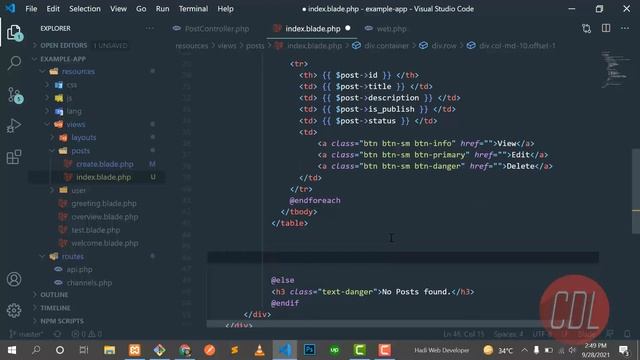This screenshot has height=360, width=640.
Task: Click the editor vertical scrollbar
Action: [636, 191]
